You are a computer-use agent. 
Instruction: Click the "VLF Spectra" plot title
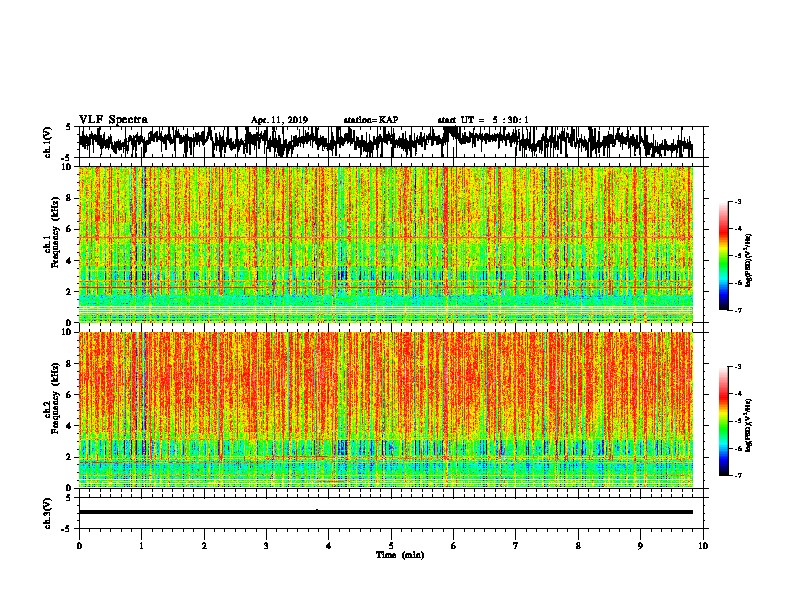click(113, 120)
